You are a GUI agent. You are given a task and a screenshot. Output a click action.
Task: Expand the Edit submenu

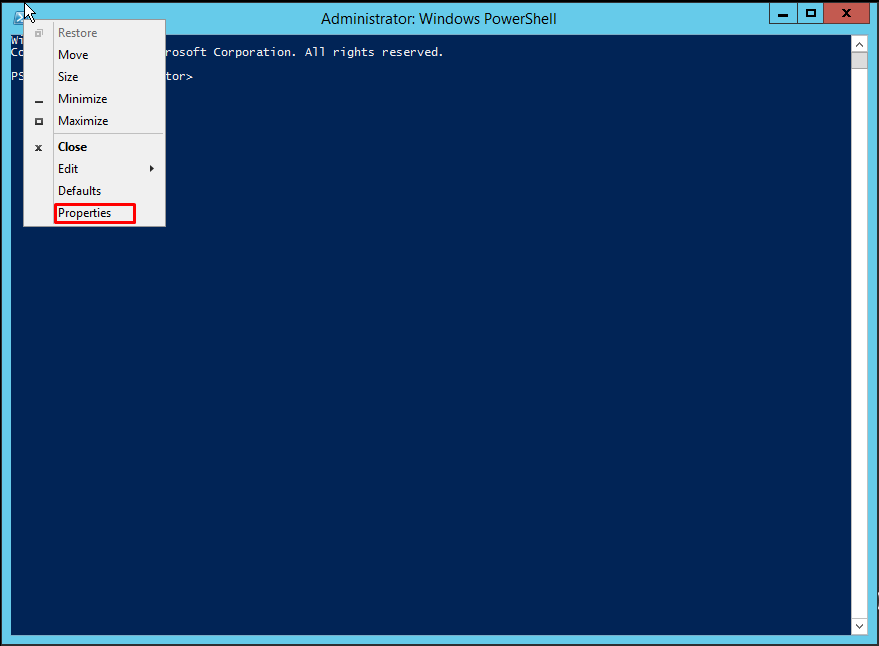(95, 169)
